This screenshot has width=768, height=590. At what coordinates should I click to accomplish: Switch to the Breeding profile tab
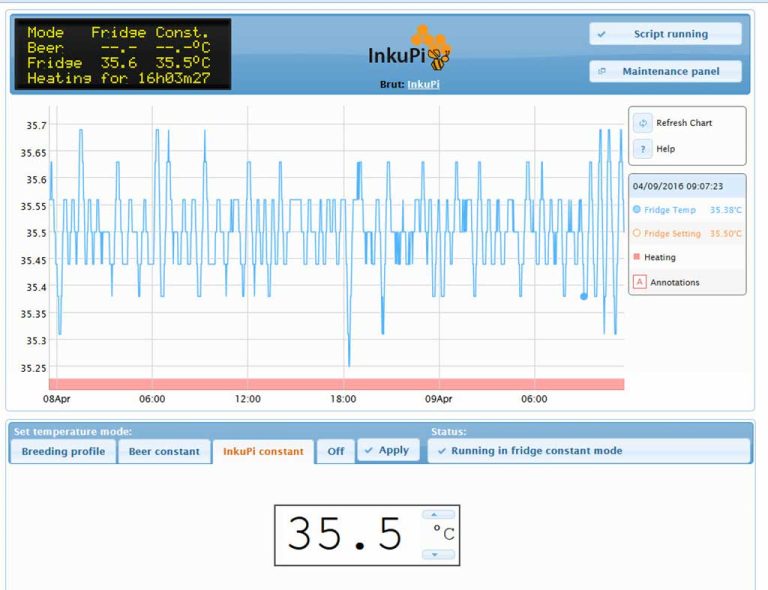63,451
